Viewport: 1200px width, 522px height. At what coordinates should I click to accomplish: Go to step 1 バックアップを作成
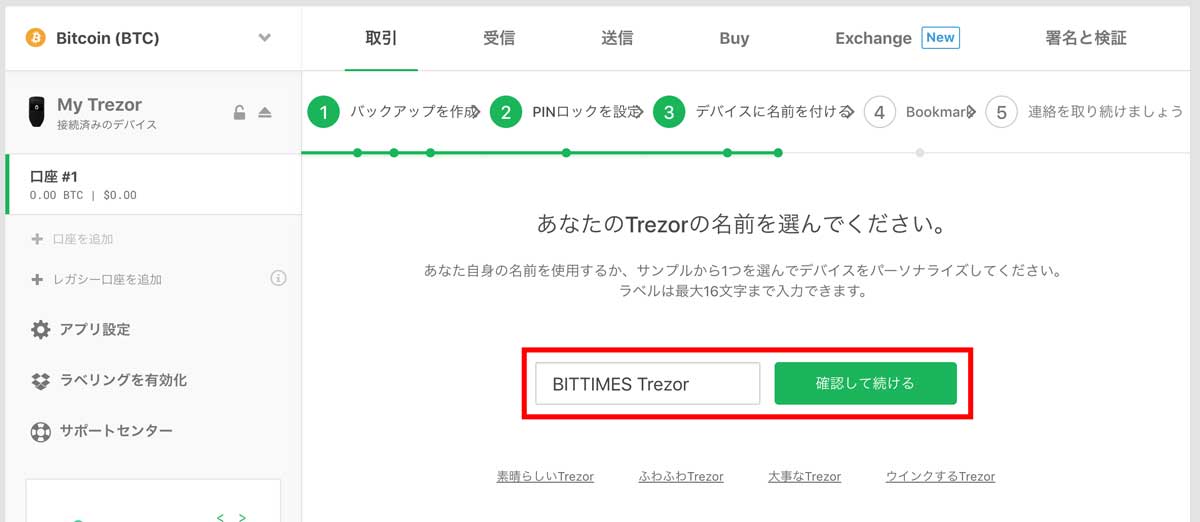point(393,112)
